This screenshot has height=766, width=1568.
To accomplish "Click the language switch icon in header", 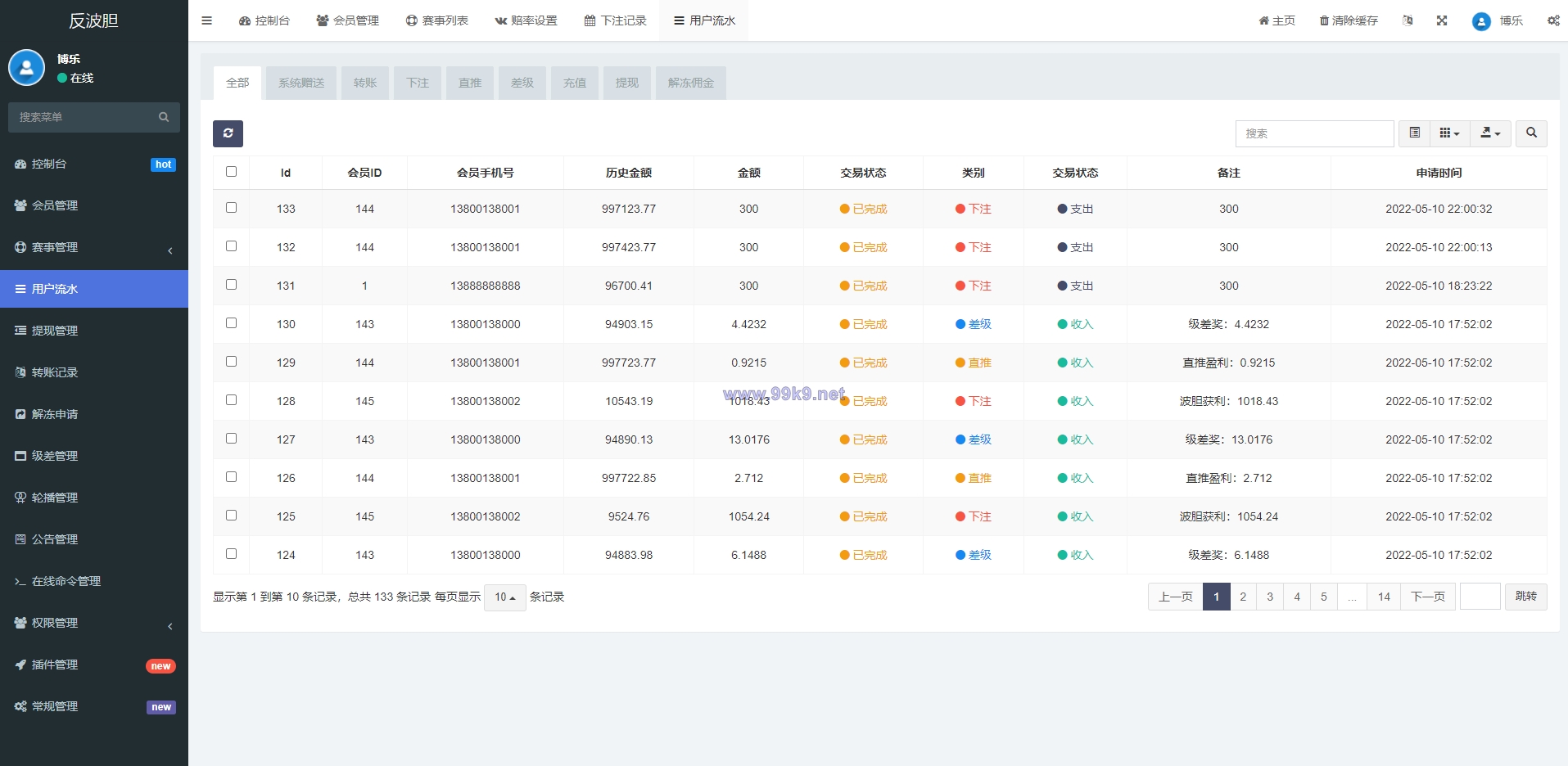I will point(1408,20).
